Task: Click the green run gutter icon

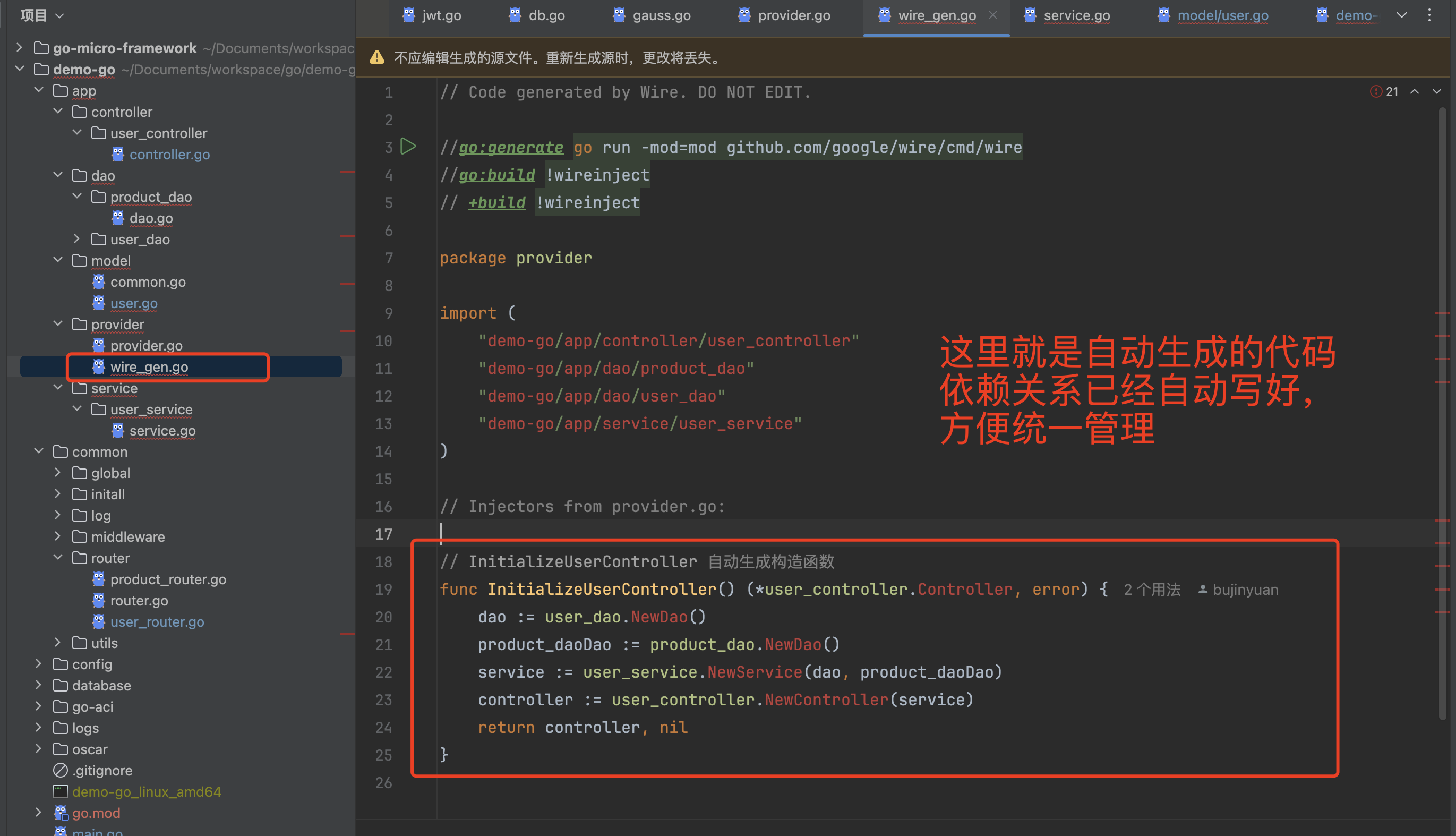Action: 407,147
